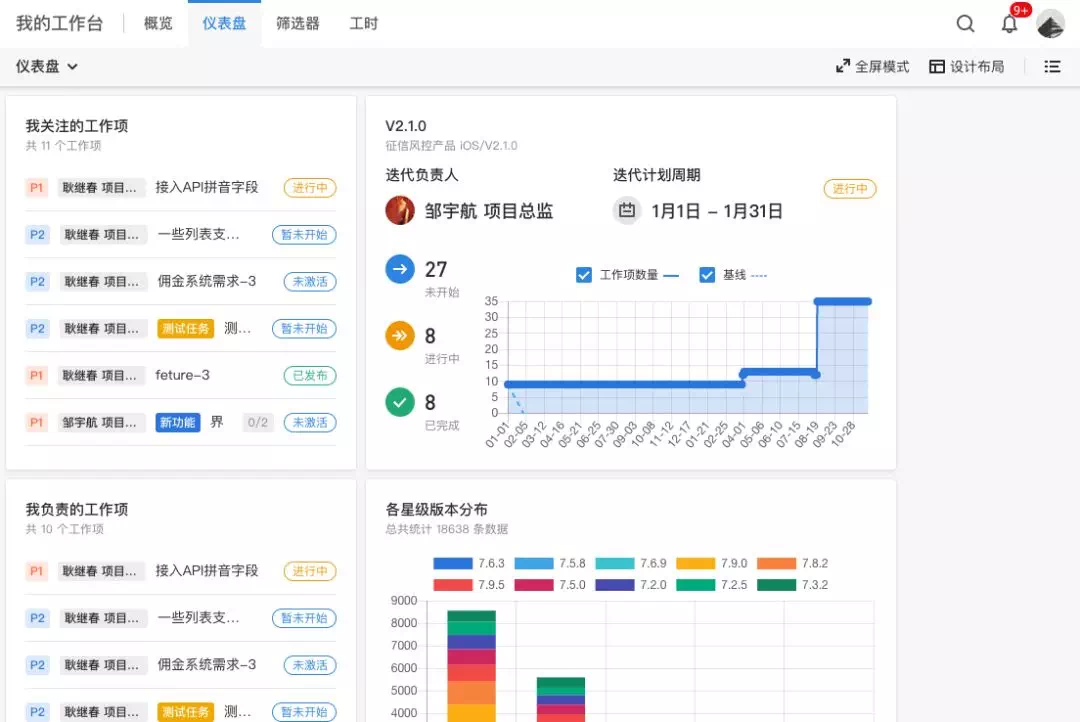
Task: Click the 7.5.8 legend color swatch
Action: tap(534, 564)
